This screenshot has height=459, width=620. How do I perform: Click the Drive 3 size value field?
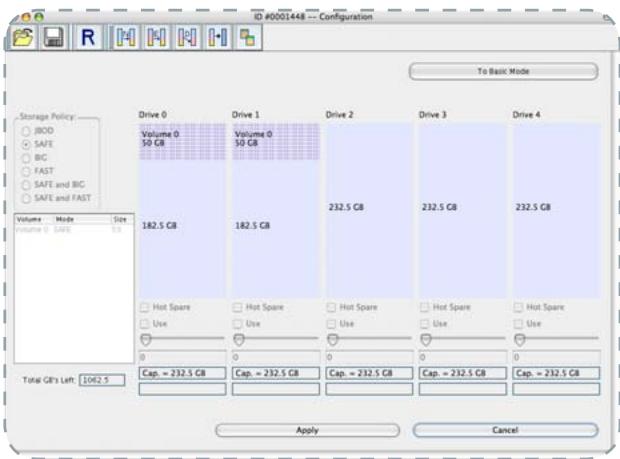tap(463, 357)
